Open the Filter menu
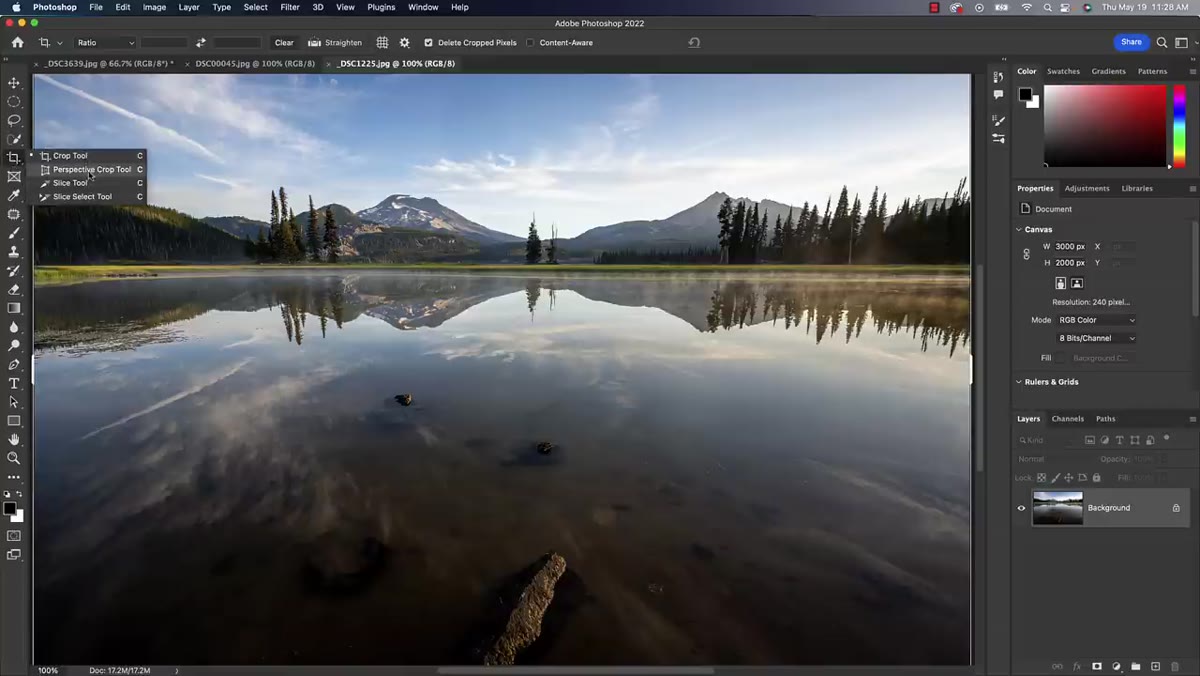Screen dimensions: 1200x676 [290, 7]
